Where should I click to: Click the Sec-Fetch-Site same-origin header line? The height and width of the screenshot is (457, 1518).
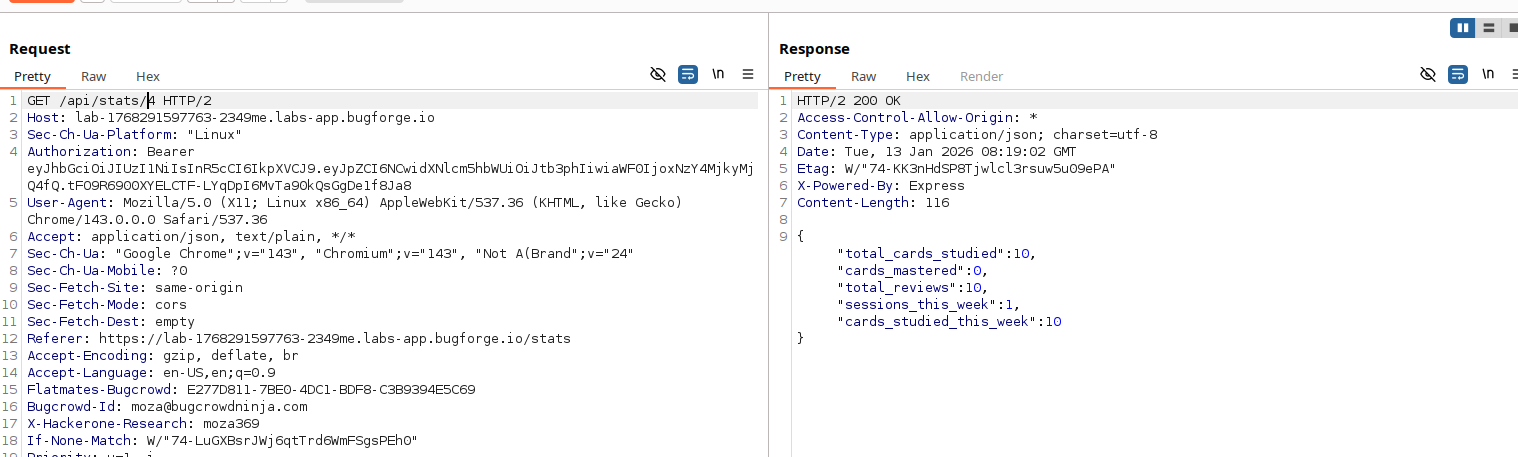135,288
